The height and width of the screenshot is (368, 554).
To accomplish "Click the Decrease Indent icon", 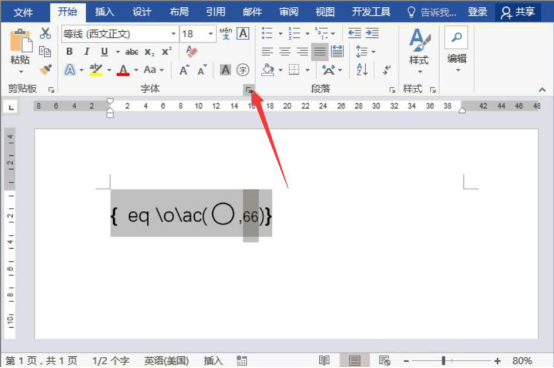I will pos(354,34).
